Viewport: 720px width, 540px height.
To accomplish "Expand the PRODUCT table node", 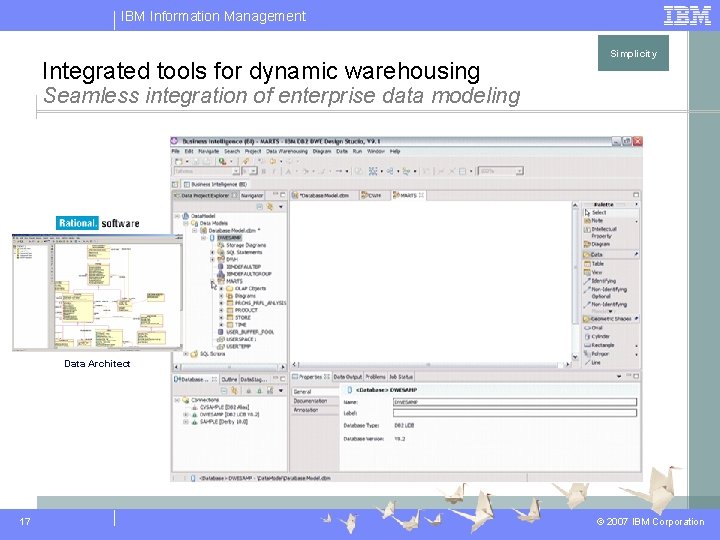I will (x=221, y=310).
